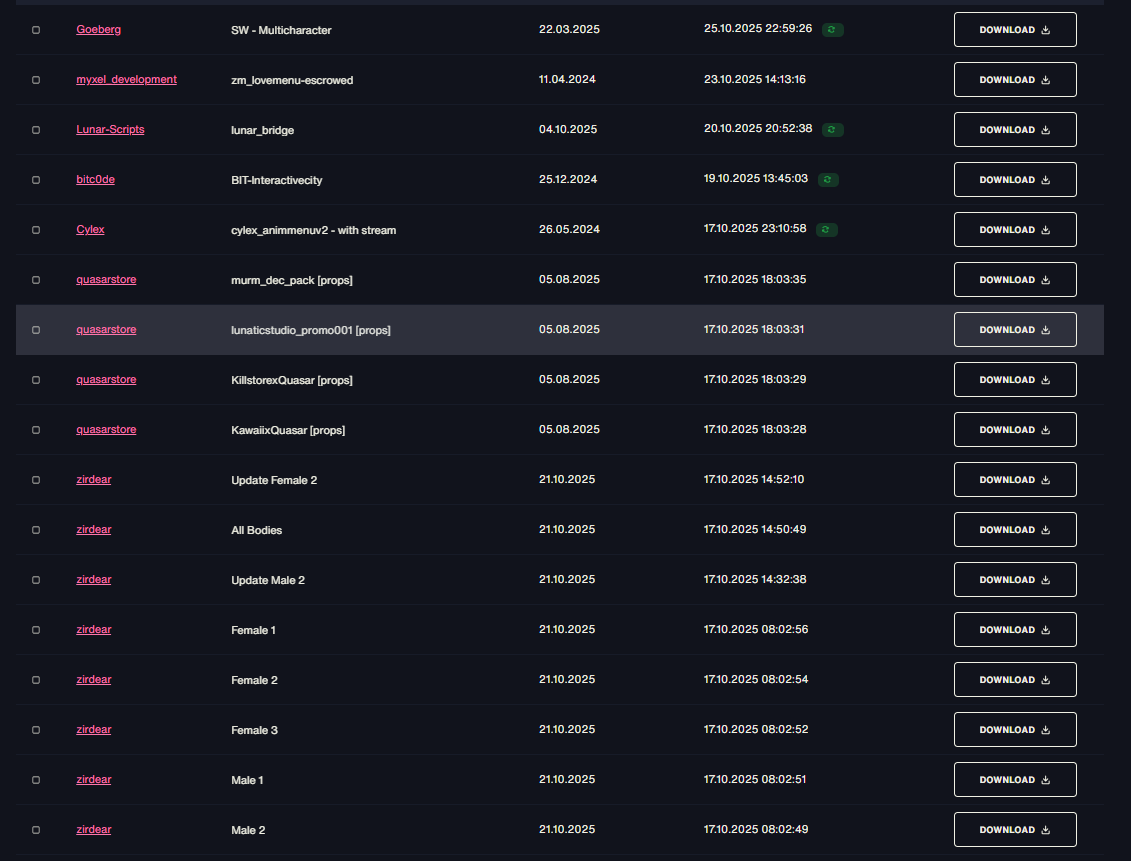The image size is (1131, 861).
Task: Click the '17.10.2025 14:50:49' timestamp
Action: tap(755, 529)
